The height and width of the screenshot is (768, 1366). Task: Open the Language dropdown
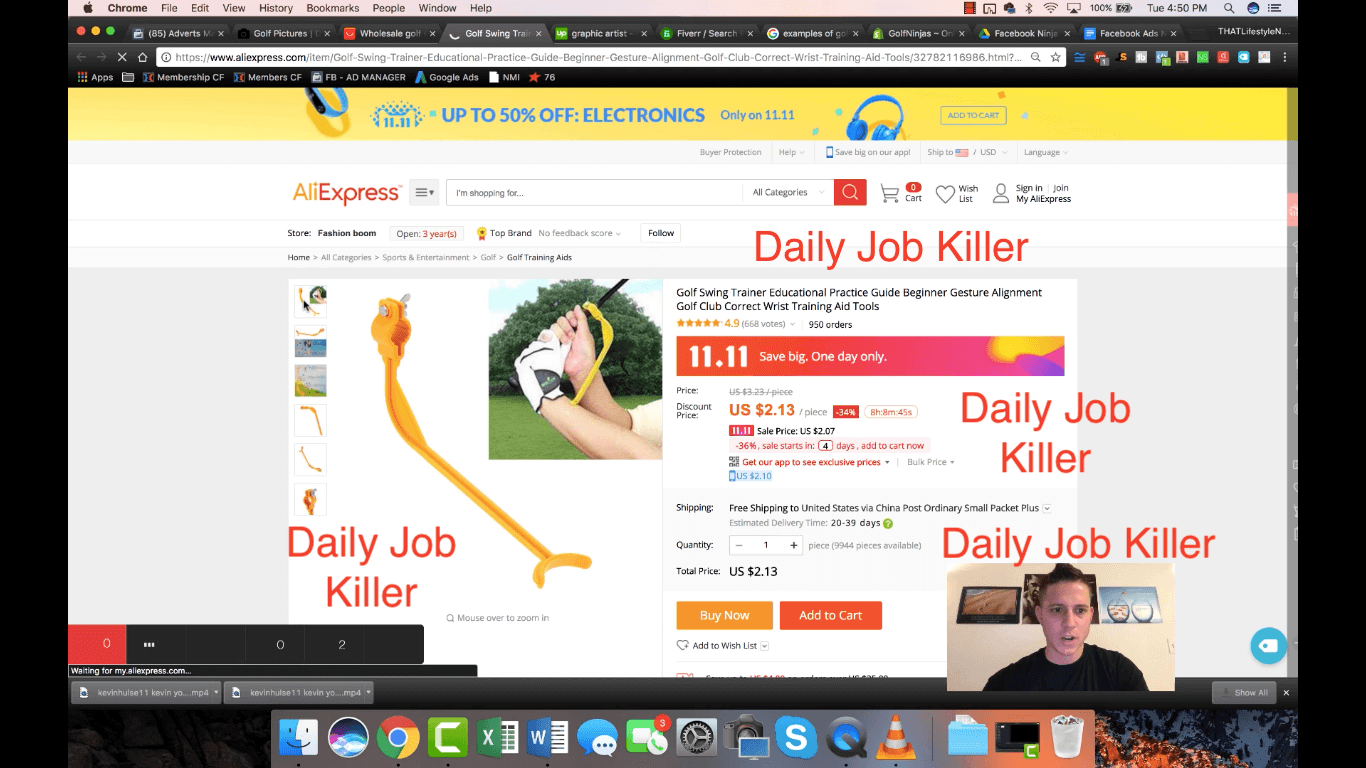point(1045,152)
